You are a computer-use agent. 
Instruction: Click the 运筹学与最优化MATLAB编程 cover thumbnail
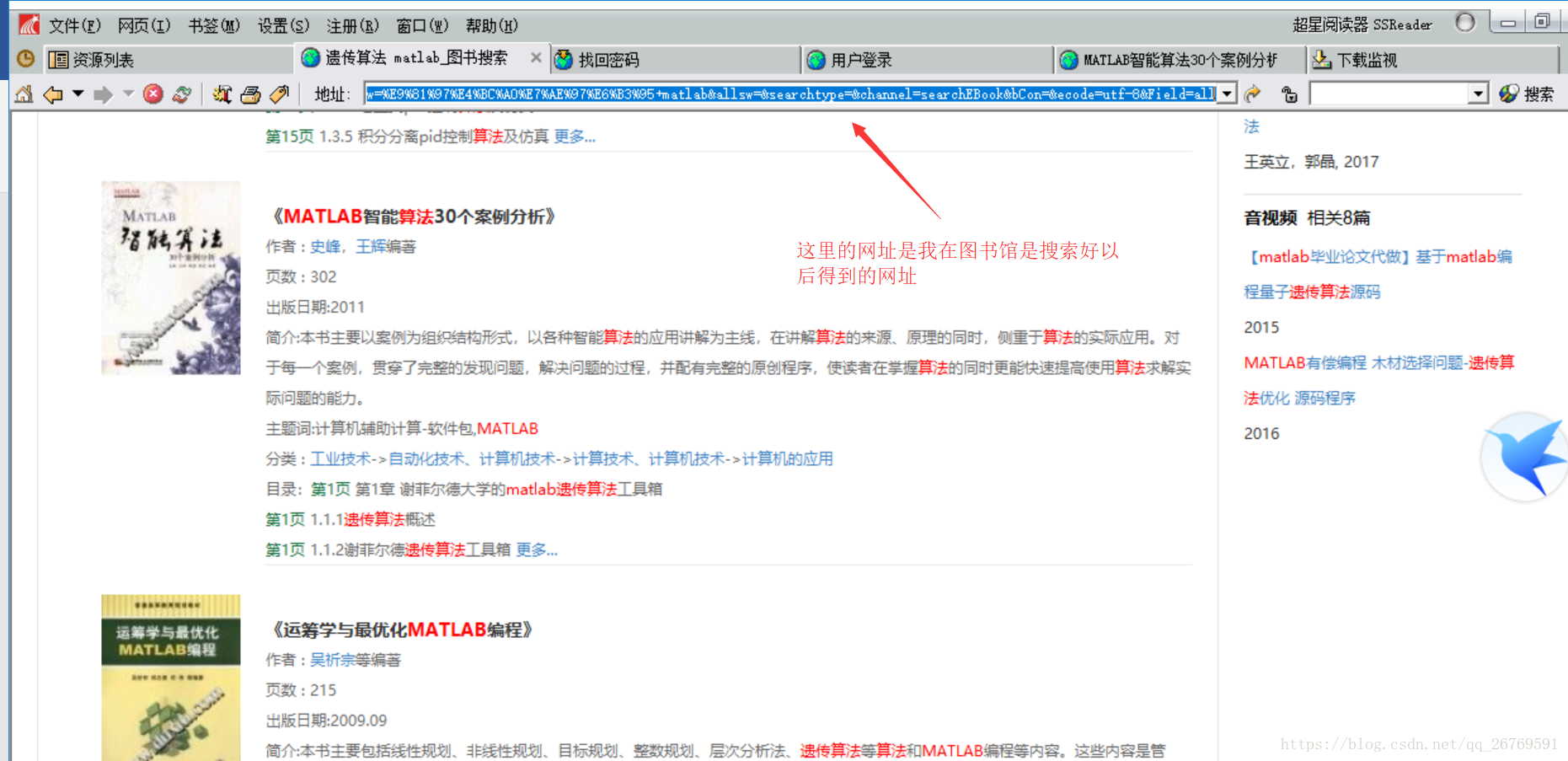click(171, 678)
